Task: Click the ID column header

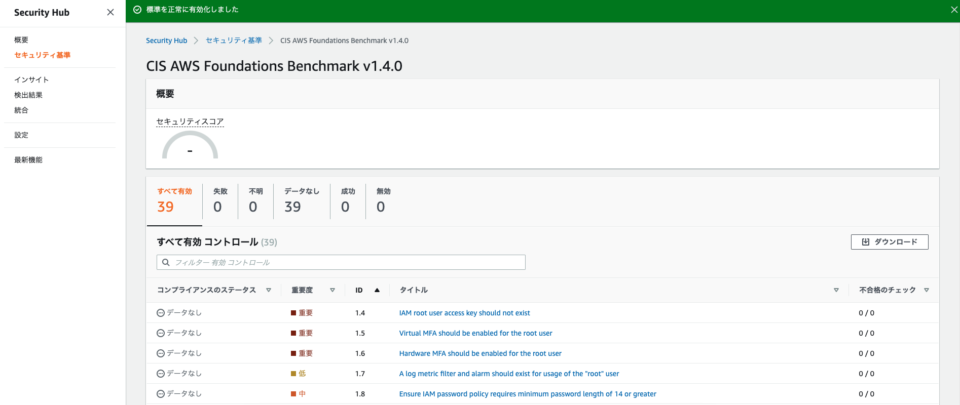Action: pos(359,291)
